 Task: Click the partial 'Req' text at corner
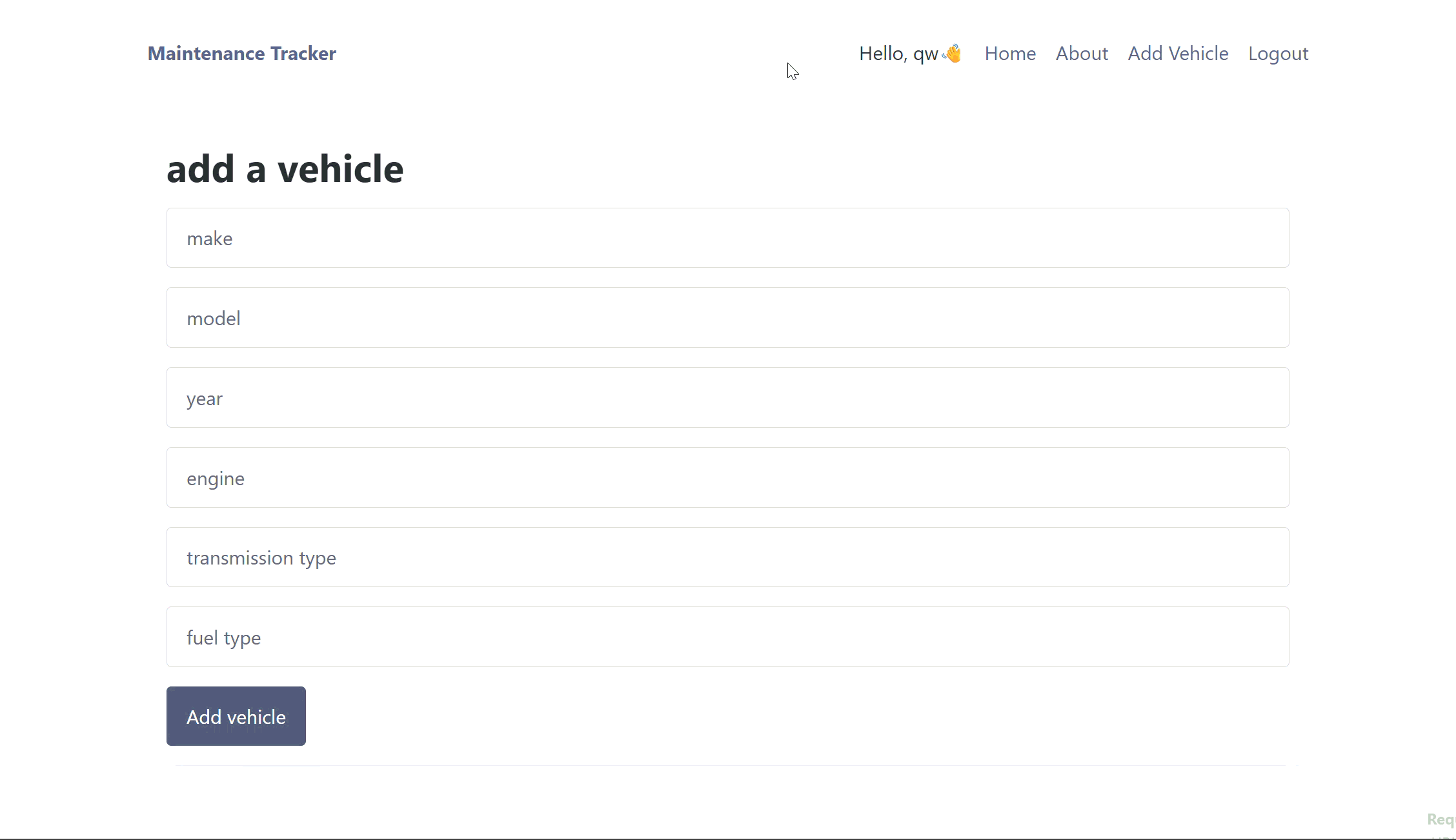point(1441,819)
